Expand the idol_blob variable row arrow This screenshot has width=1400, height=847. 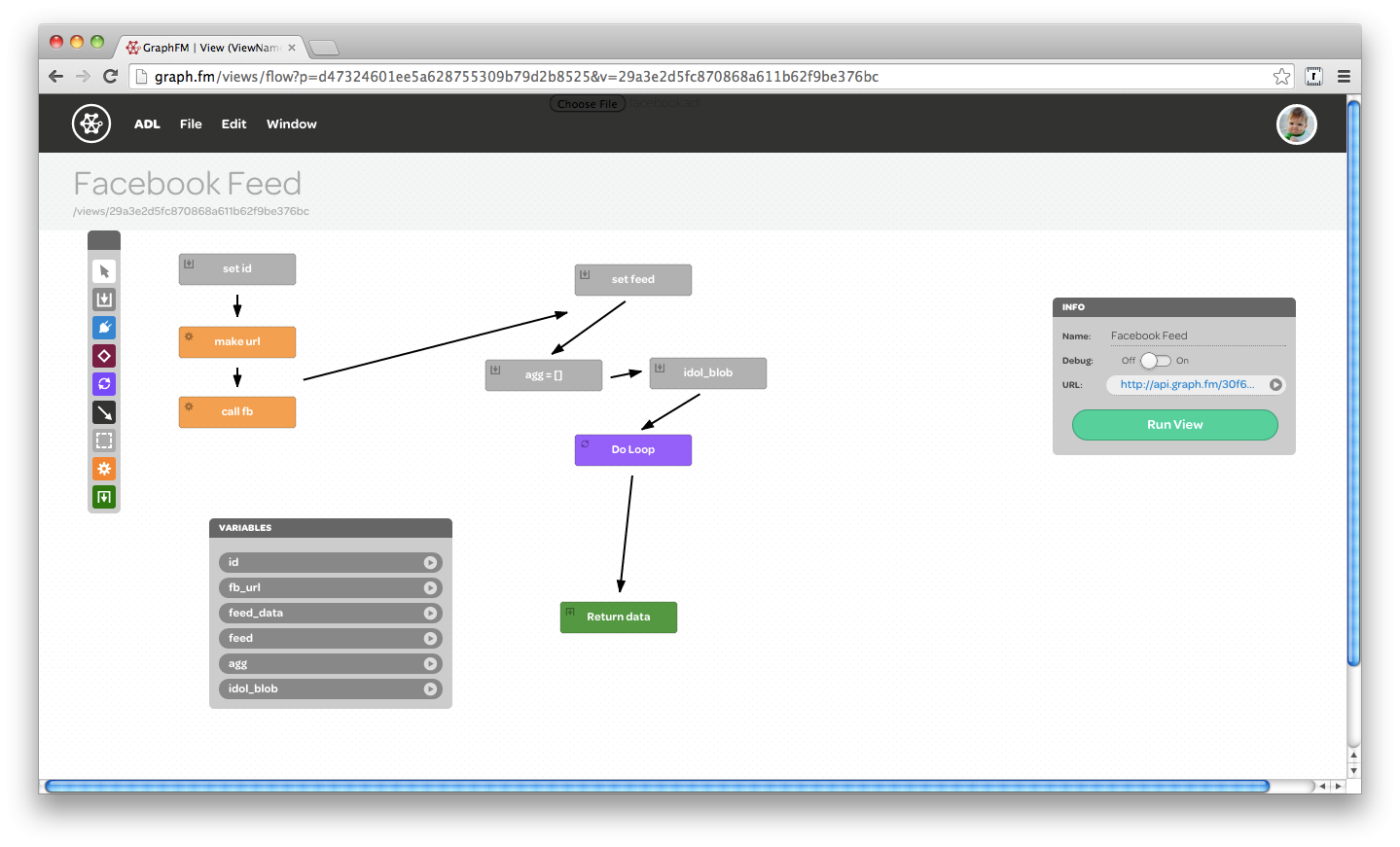pos(430,689)
